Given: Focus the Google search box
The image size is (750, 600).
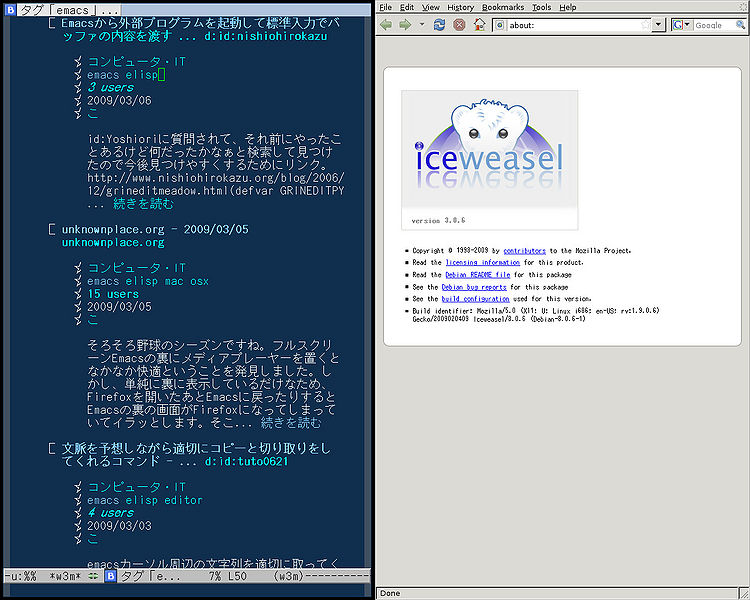Looking at the screenshot, I should tap(714, 25).
